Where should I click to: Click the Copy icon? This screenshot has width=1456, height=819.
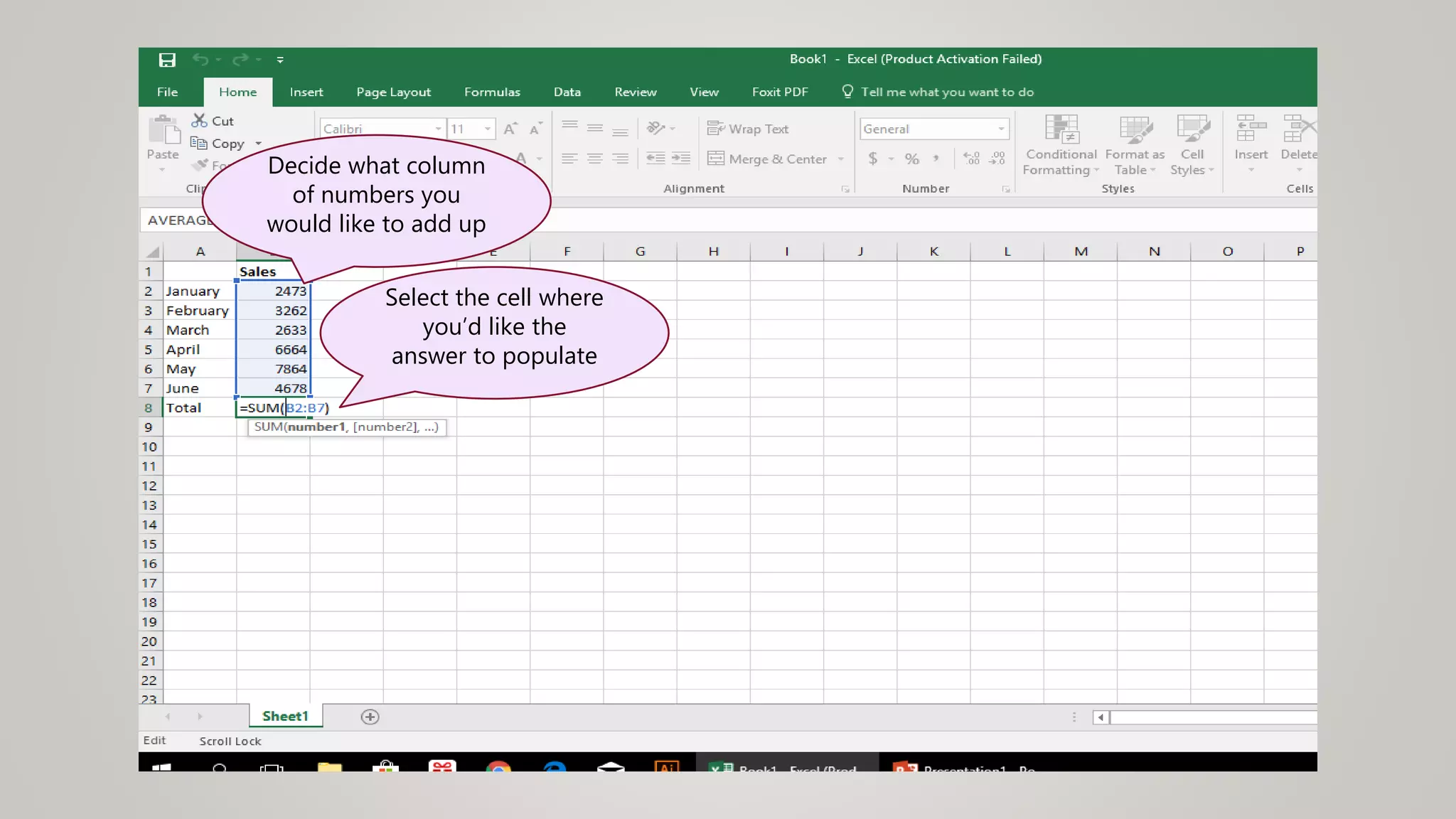(x=199, y=144)
